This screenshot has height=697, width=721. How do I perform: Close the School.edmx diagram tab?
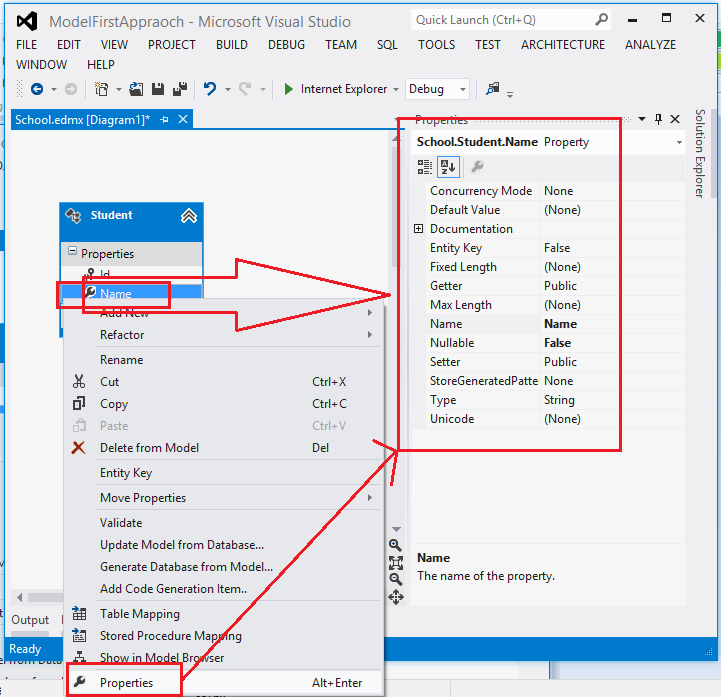[183, 120]
